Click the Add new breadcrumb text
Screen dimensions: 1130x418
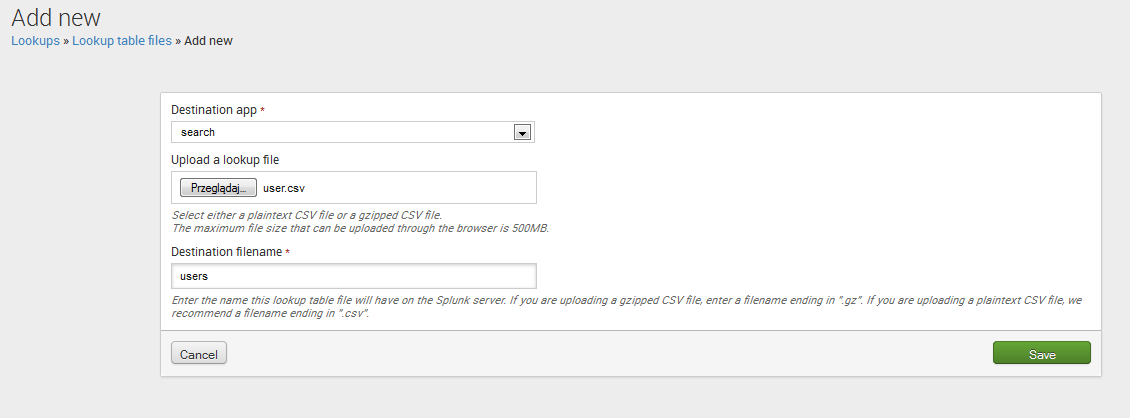tap(209, 41)
